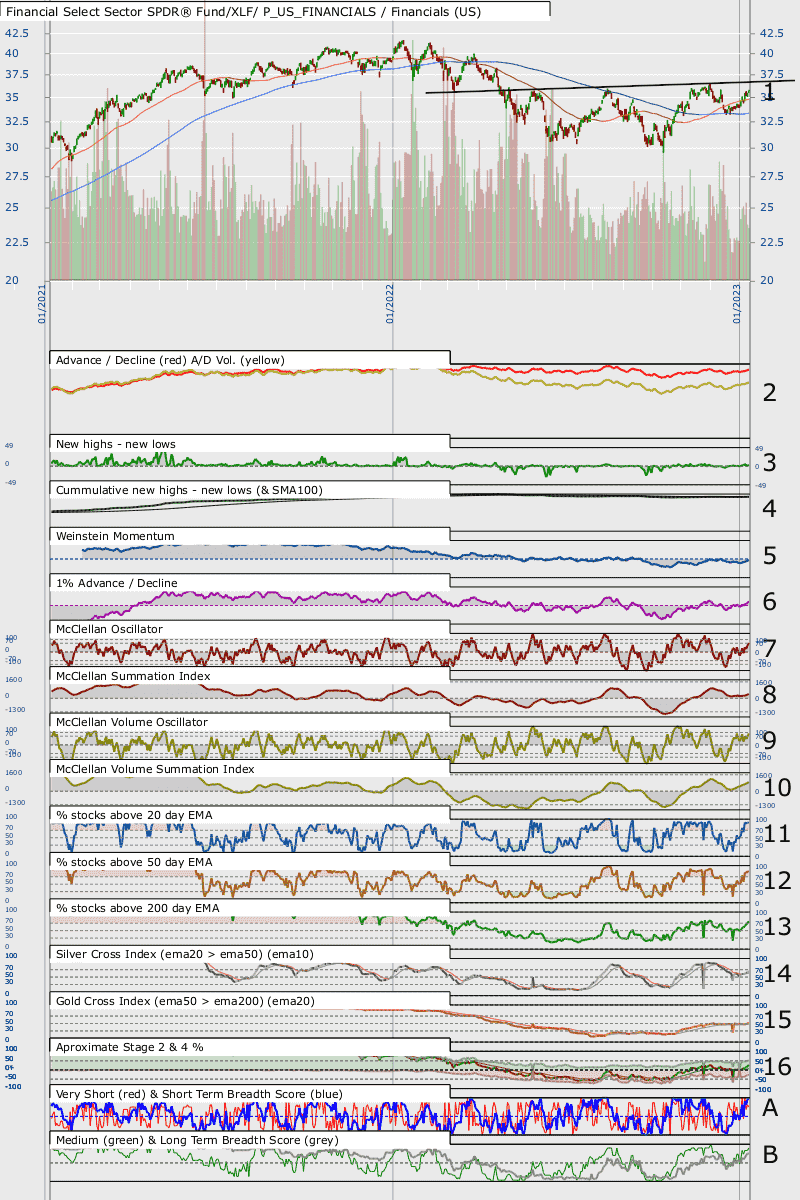Select the McClellan Volume Summation Index label
Image resolution: width=800 pixels, height=1200 pixels.
pos(155,769)
